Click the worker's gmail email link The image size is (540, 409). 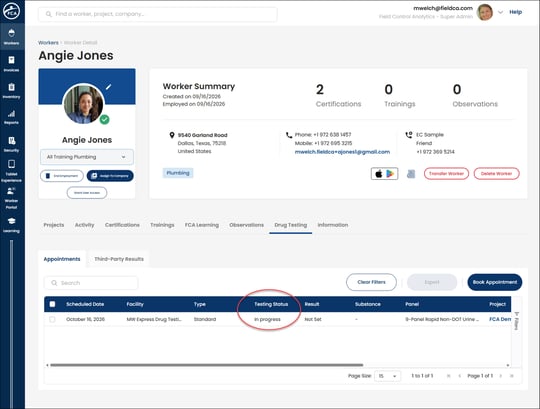point(342,152)
